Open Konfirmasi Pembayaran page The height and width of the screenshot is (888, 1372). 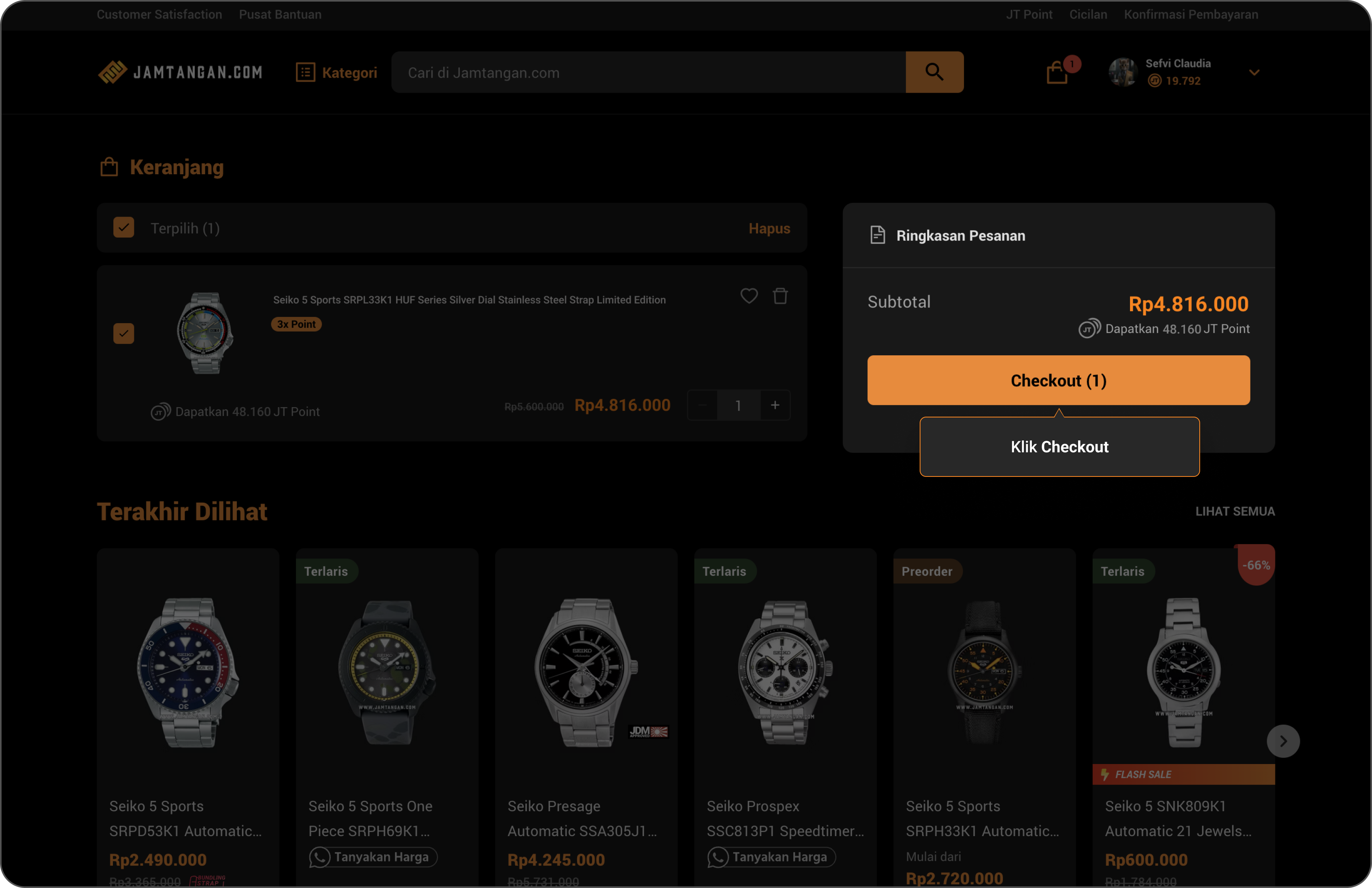[1191, 14]
